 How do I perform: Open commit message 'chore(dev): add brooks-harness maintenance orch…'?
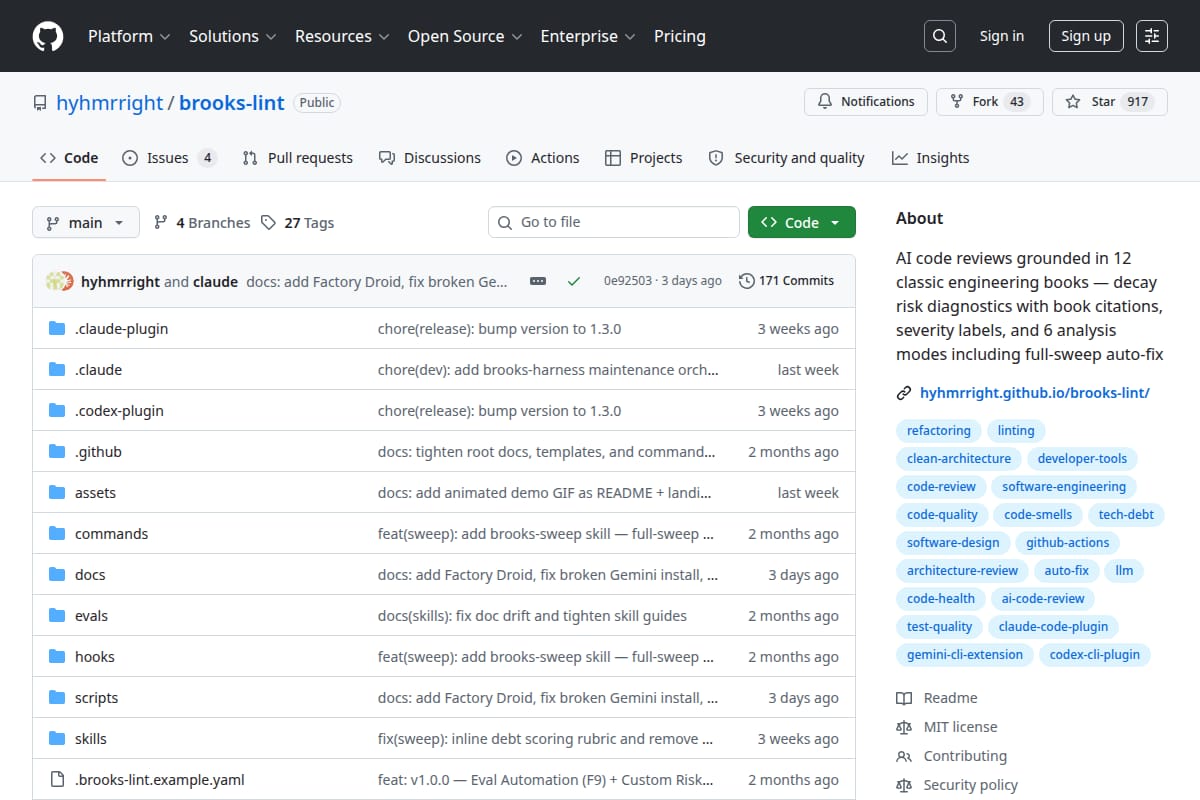(x=548, y=370)
